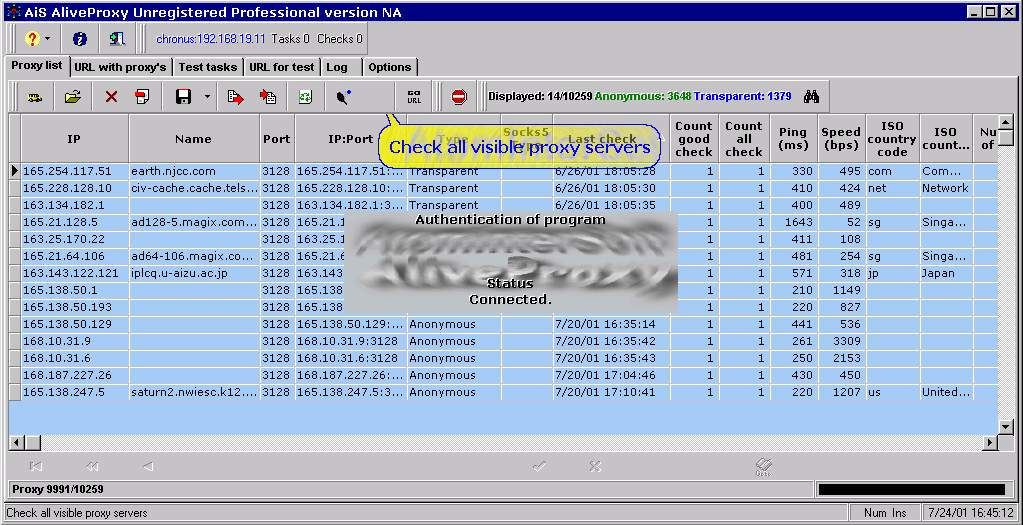The width and height of the screenshot is (1023, 525).
Task: Click the ISO country code header
Action: click(x=892, y=139)
